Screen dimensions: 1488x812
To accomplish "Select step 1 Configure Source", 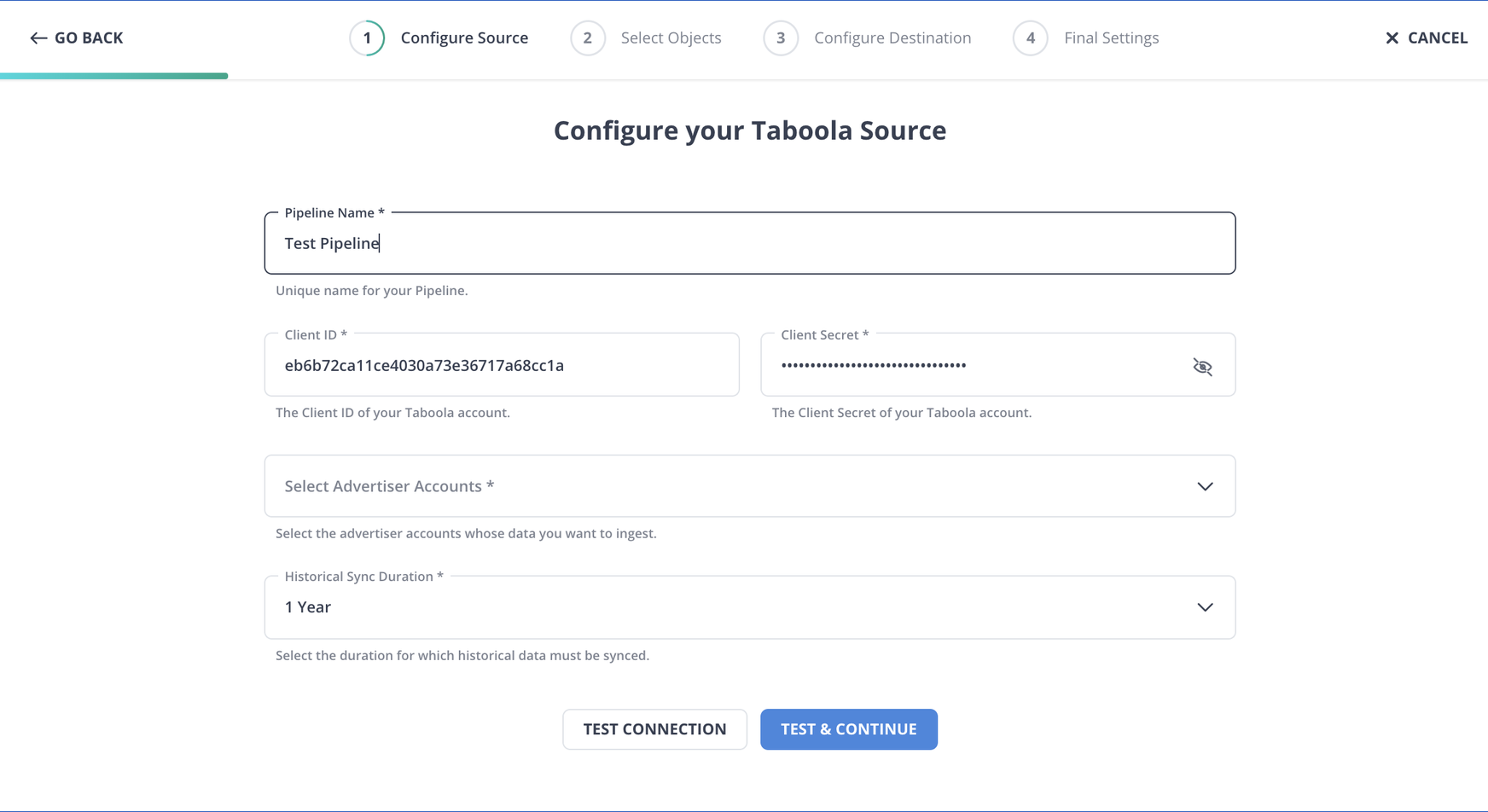I will tap(439, 38).
